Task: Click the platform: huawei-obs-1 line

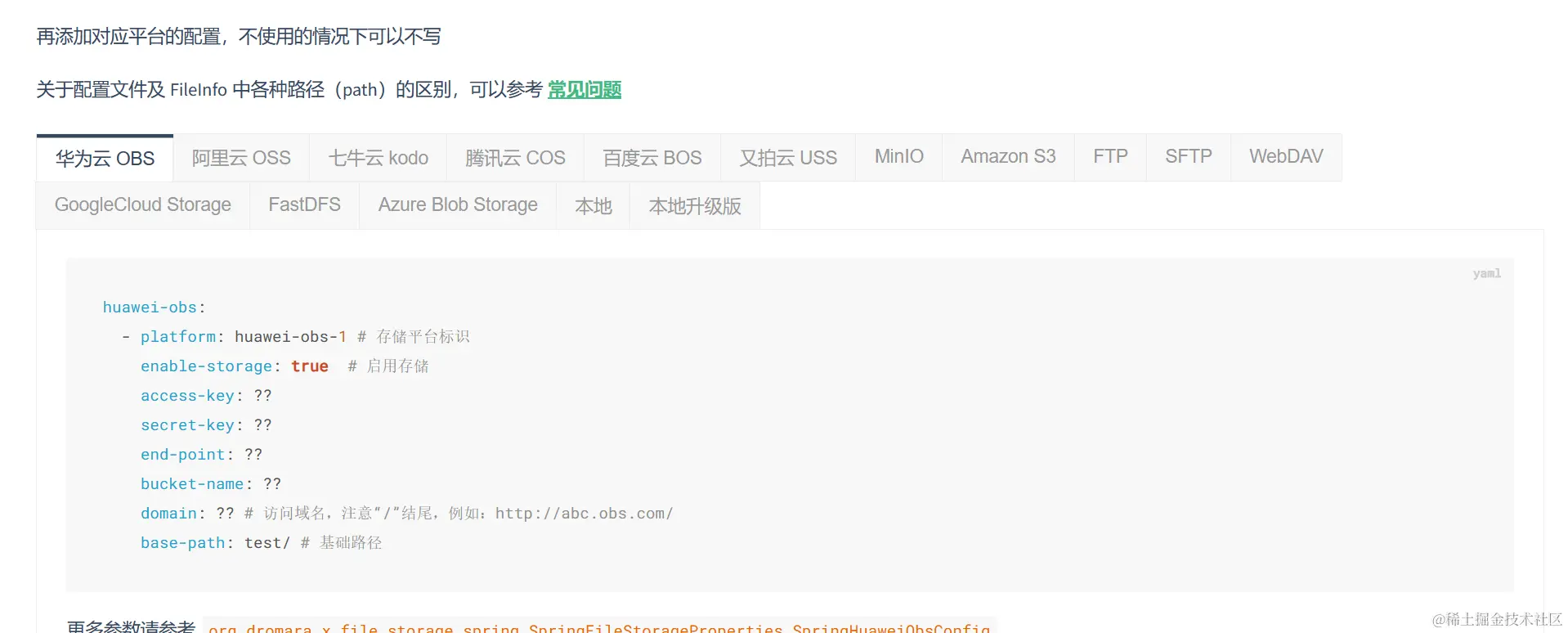Action: click(296, 337)
